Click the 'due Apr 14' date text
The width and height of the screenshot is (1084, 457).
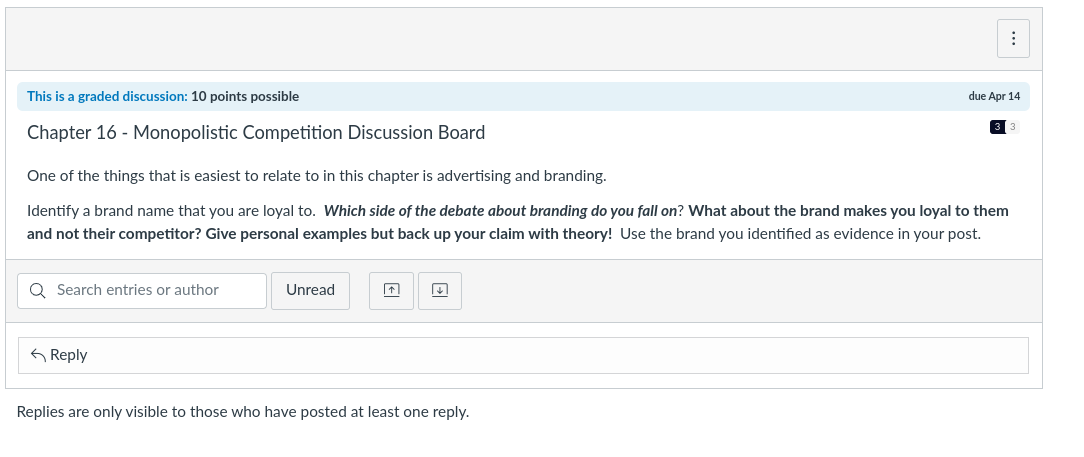[x=994, y=96]
